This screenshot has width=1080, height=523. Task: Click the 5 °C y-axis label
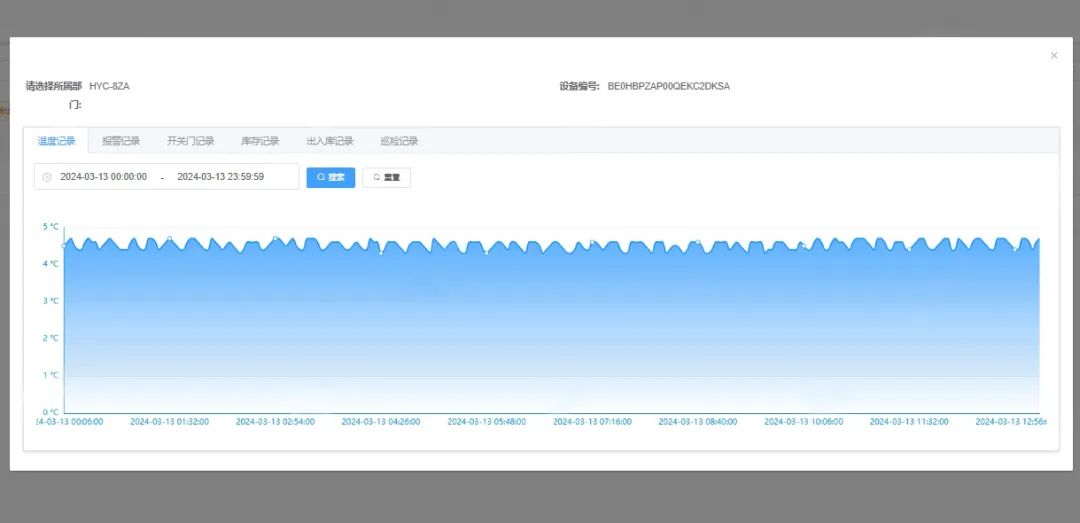click(52, 226)
